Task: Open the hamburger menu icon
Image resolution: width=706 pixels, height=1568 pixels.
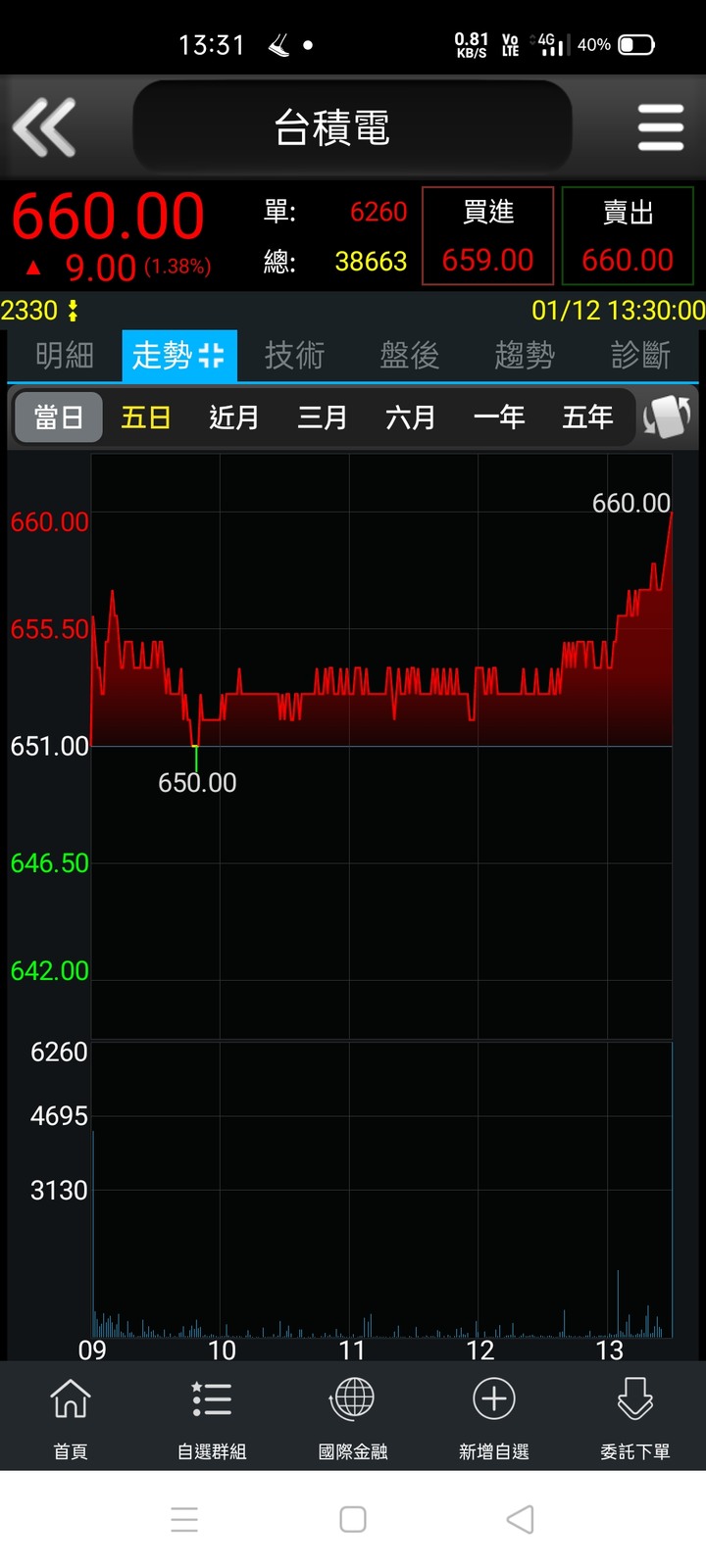Action: [661, 127]
